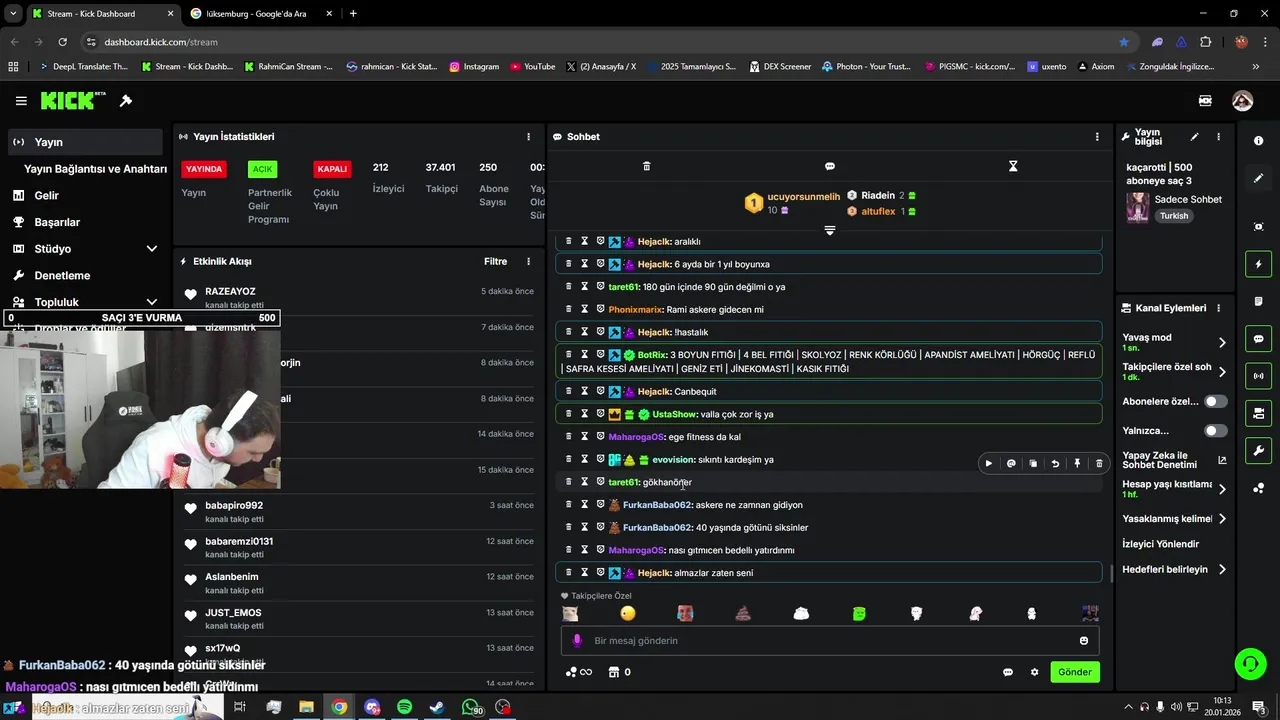Toggle the Abonelere özel switch
The height and width of the screenshot is (720, 1280).
1216,401
